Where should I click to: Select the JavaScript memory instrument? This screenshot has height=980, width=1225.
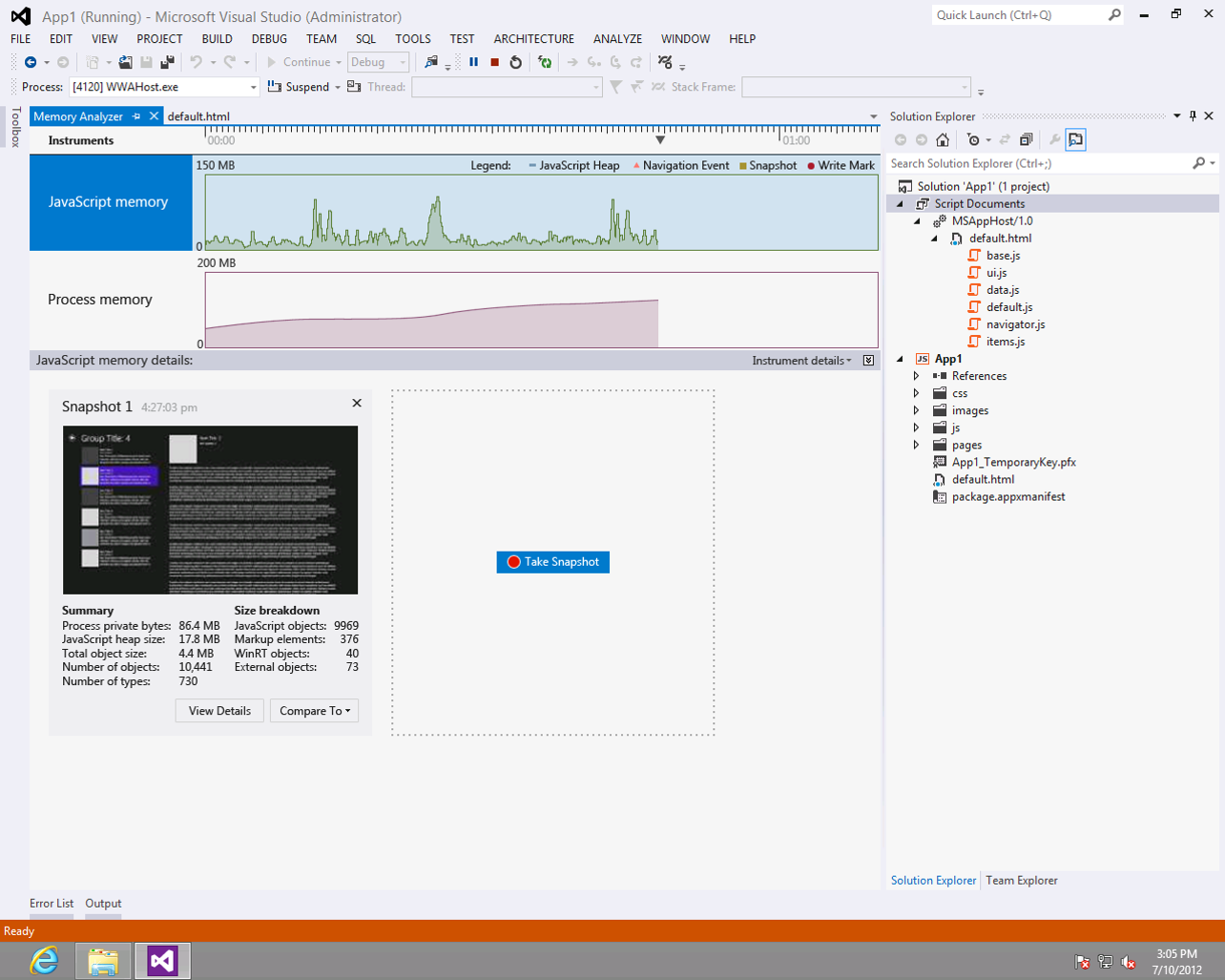coord(111,202)
